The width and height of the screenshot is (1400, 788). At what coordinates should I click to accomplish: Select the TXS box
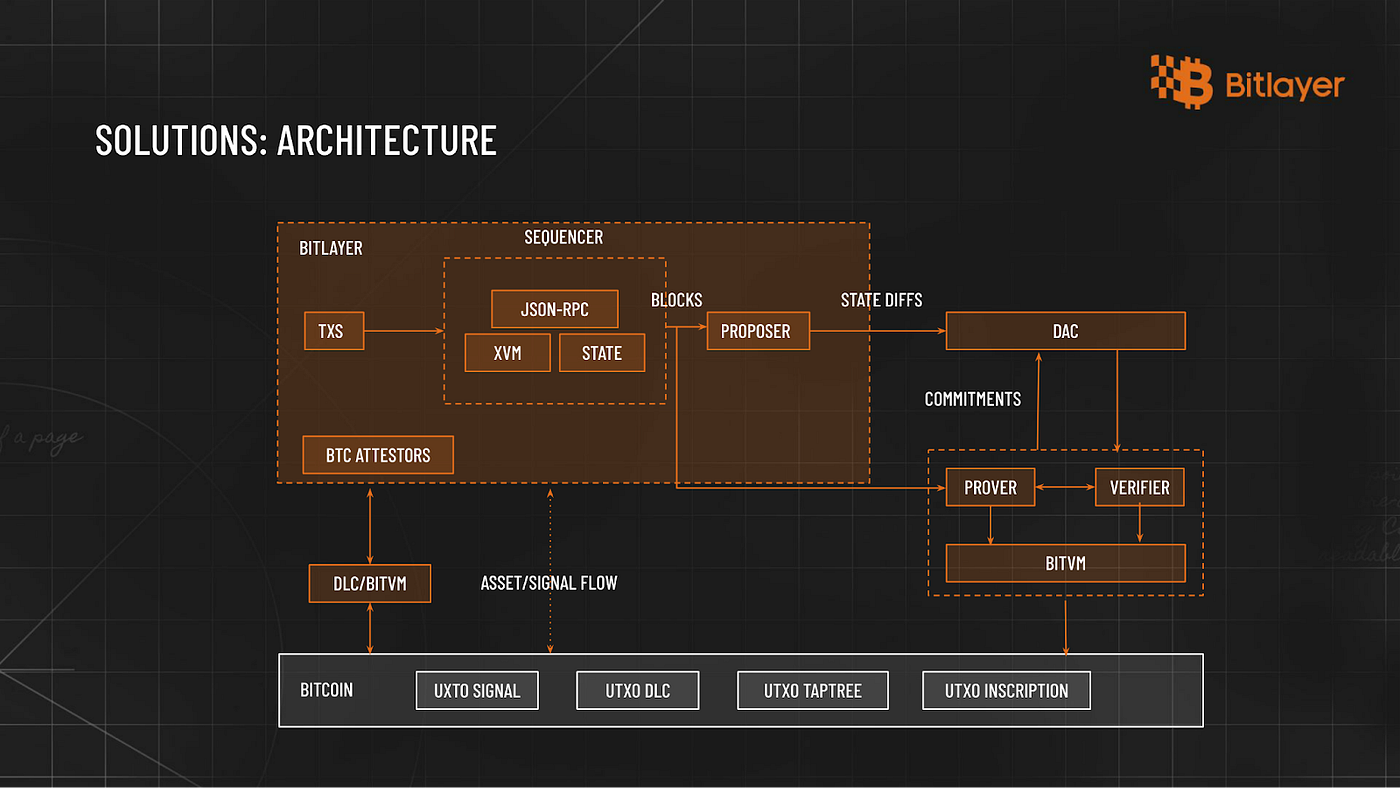pyautogui.click(x=334, y=330)
